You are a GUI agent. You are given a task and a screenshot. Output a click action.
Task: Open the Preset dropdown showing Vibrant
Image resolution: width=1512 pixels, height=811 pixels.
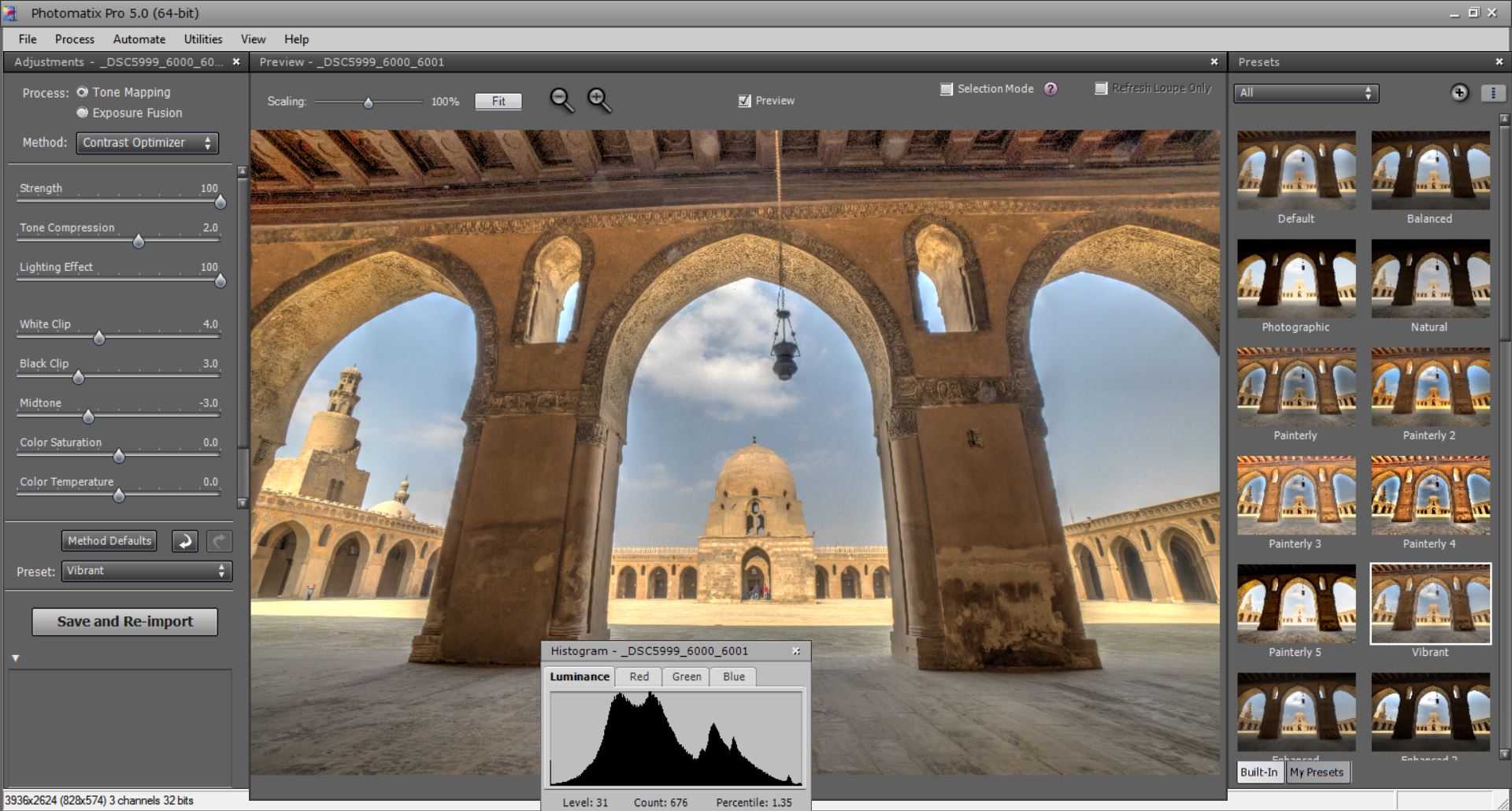point(146,571)
